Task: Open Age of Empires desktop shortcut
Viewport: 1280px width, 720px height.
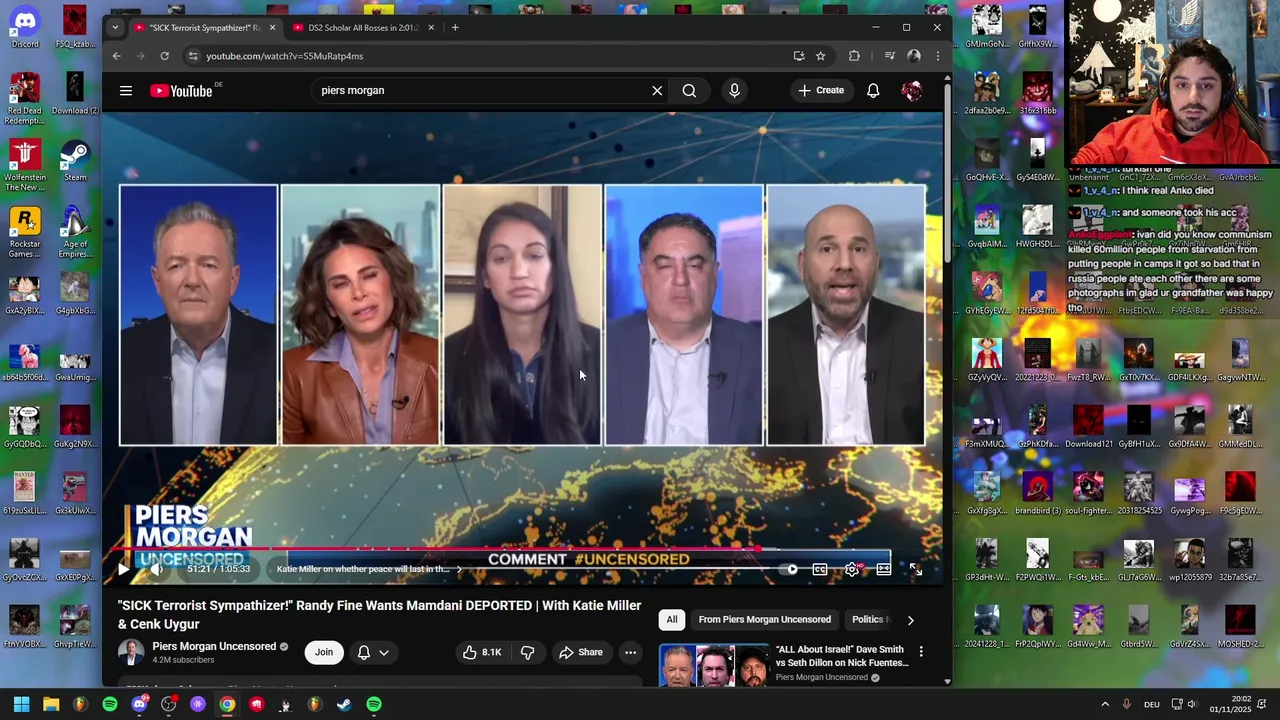Action: tap(75, 232)
